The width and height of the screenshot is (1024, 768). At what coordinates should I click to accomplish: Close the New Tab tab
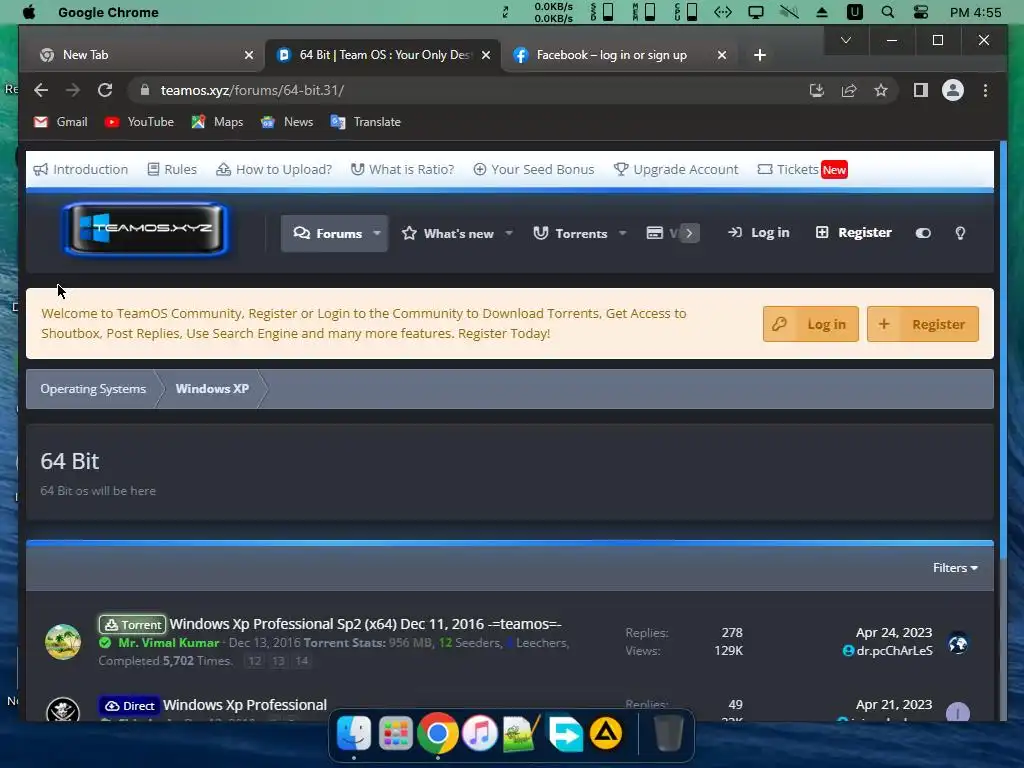249,55
